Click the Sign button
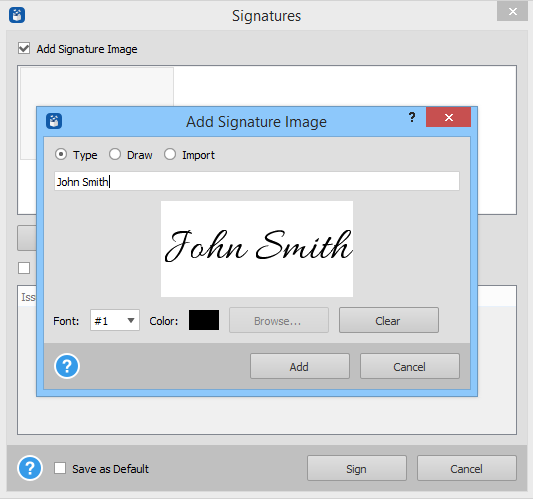The height and width of the screenshot is (499, 533). click(x=357, y=468)
